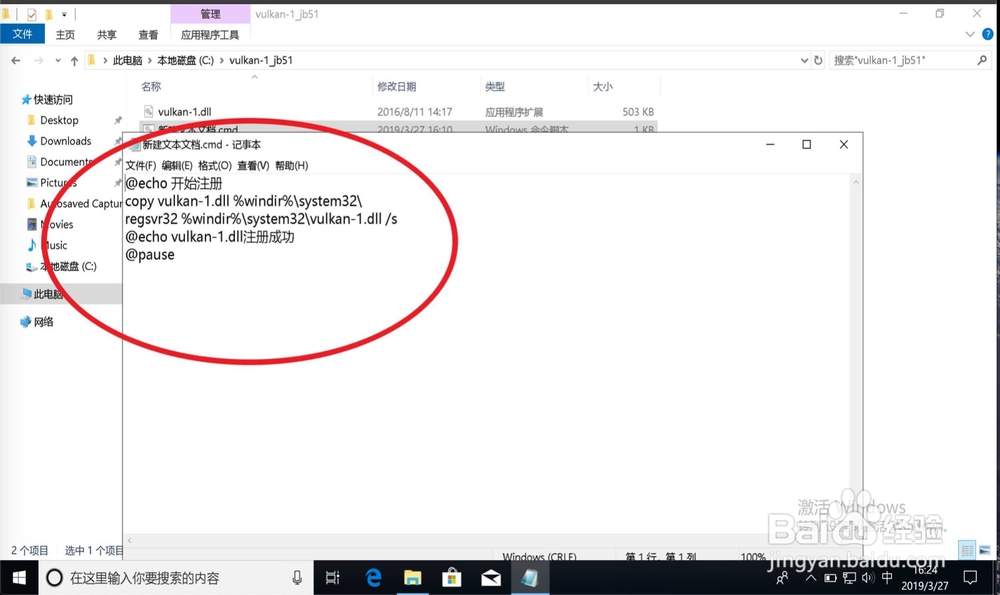
Task: Switch to the 共享 ribbon tab
Action: pyautogui.click(x=107, y=33)
